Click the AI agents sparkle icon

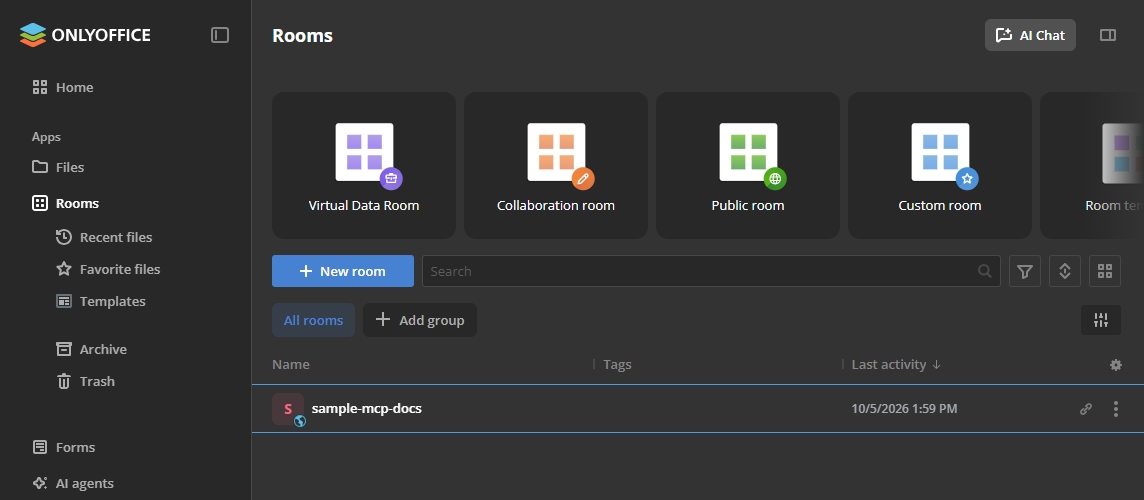pos(40,483)
